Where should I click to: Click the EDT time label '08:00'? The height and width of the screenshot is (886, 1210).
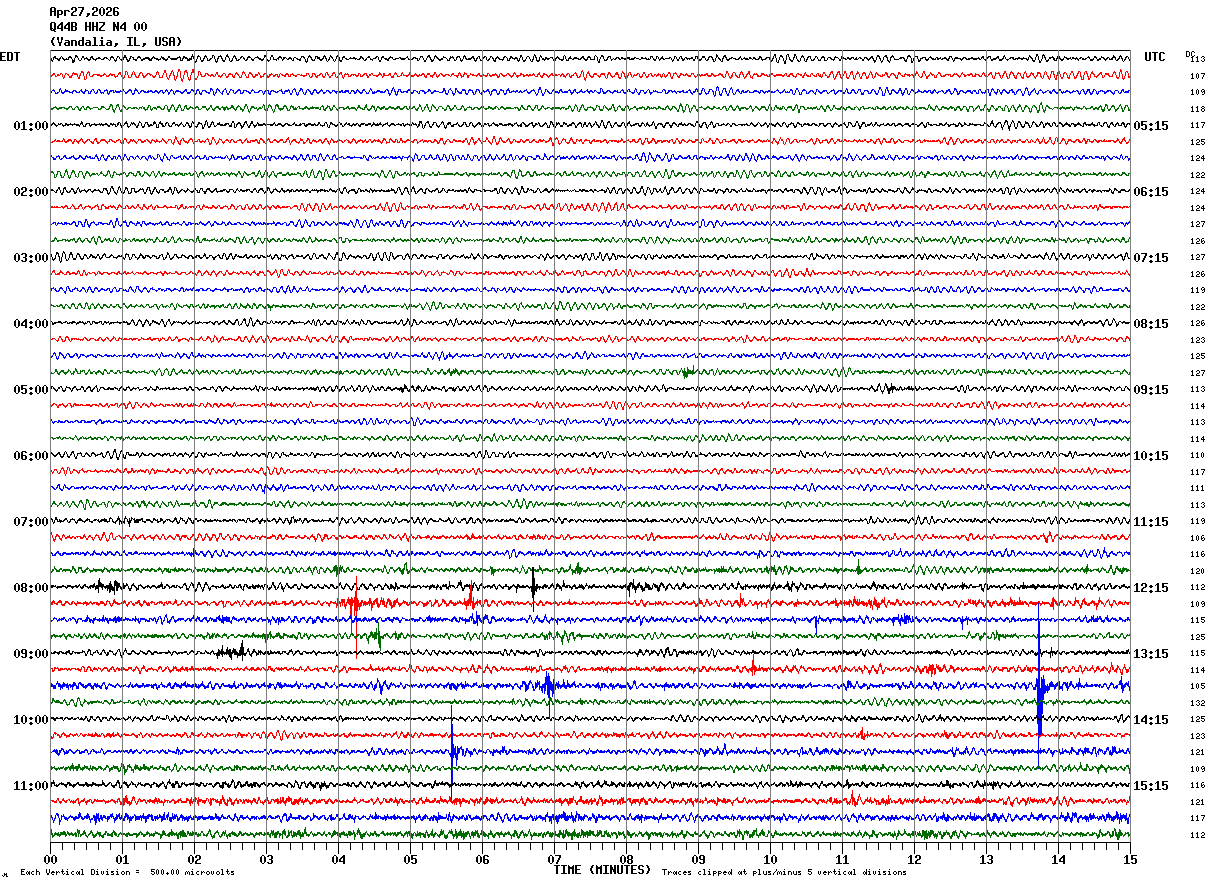tap(30, 588)
